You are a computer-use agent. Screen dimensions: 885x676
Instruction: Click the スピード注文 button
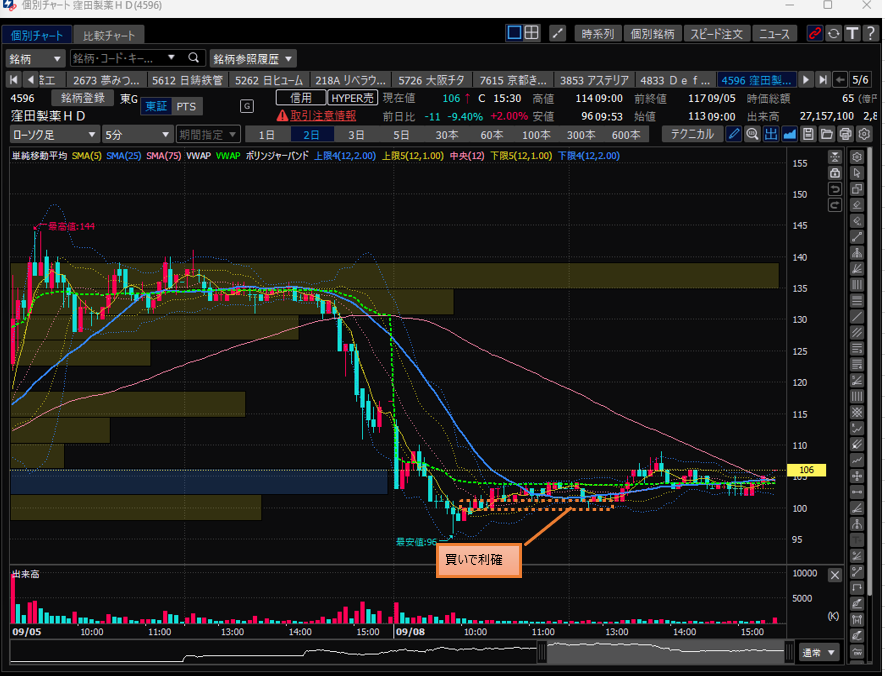pyautogui.click(x=716, y=33)
